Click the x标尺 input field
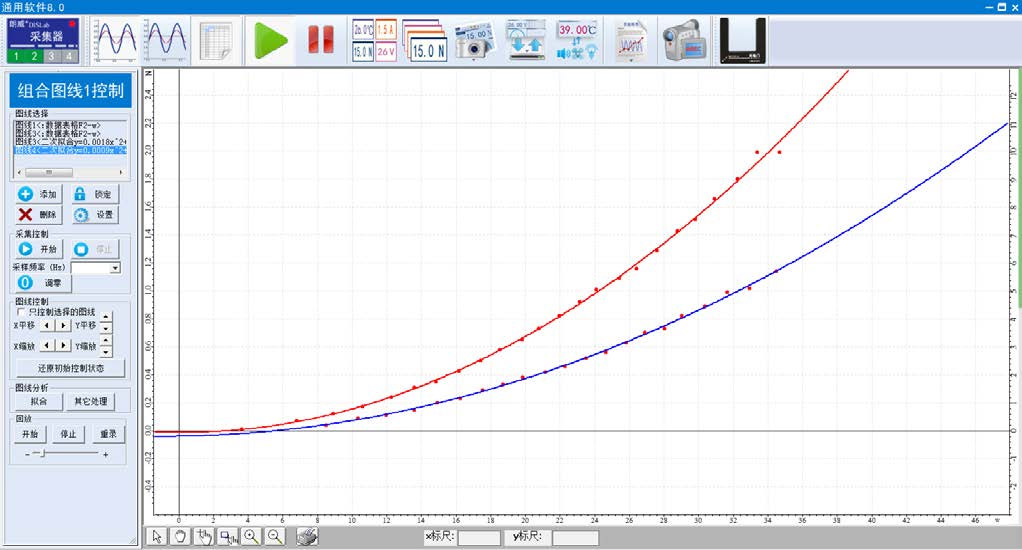The width and height of the screenshot is (1022, 550). [478, 538]
